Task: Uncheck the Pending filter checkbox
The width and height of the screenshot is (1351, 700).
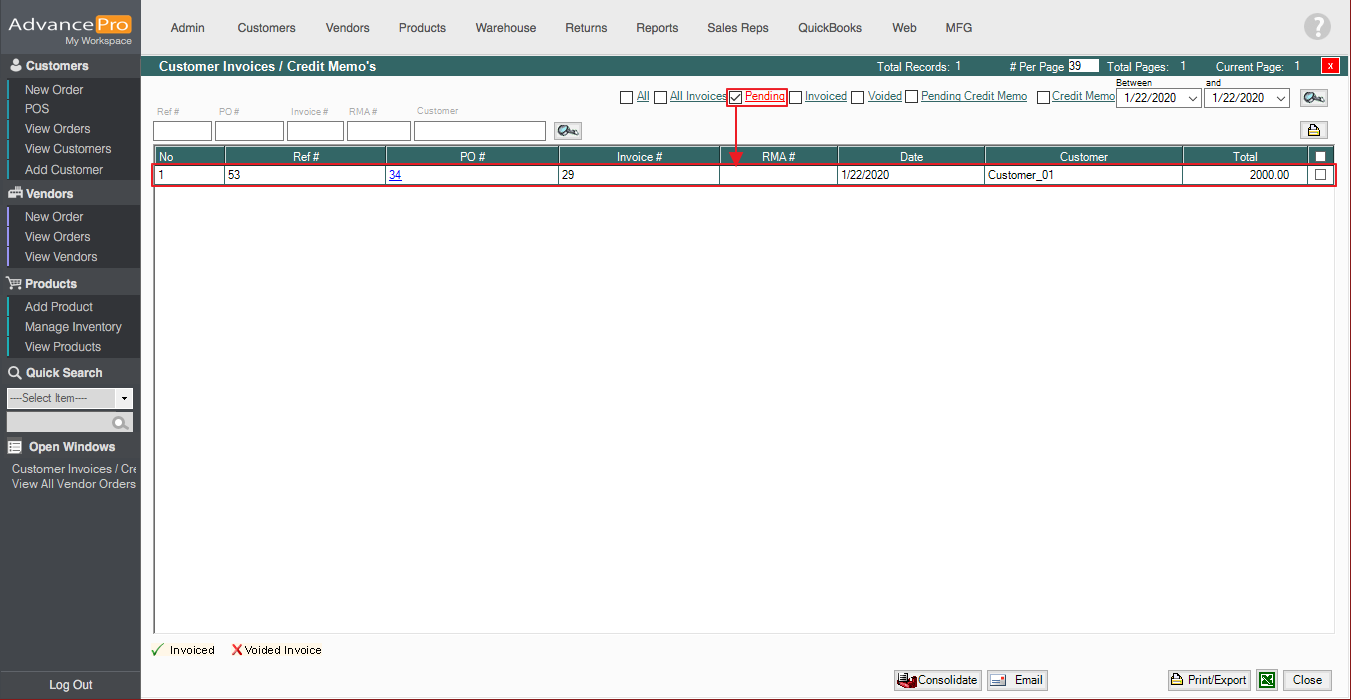Action: point(736,97)
